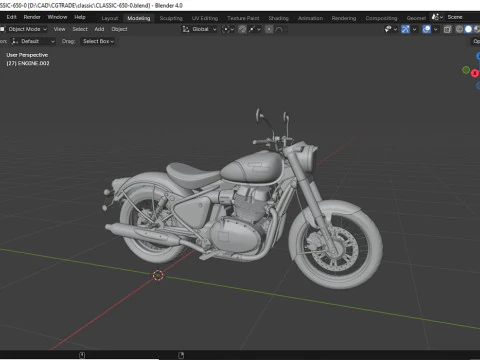
Task: Toggle proportional editing
Action: tap(269, 29)
